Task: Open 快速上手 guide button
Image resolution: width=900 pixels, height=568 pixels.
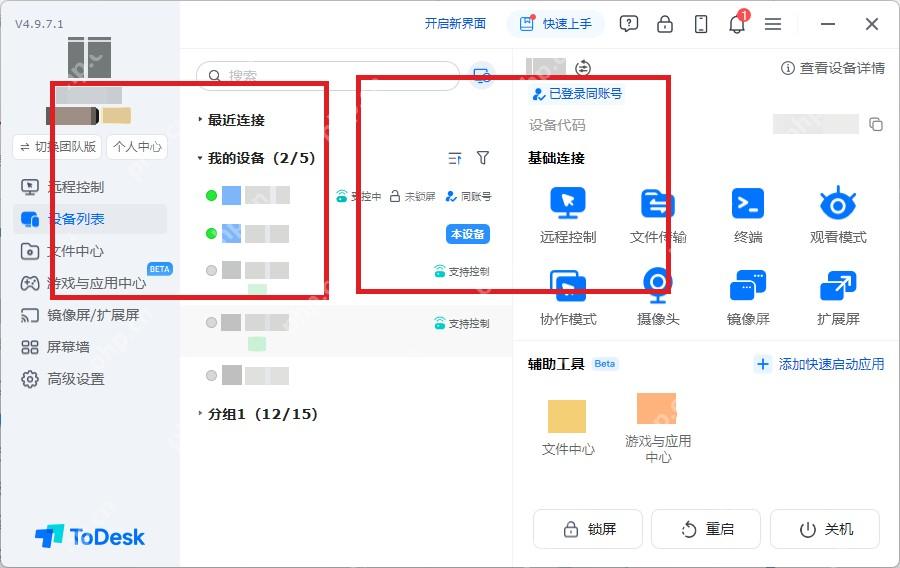Action: coord(555,24)
